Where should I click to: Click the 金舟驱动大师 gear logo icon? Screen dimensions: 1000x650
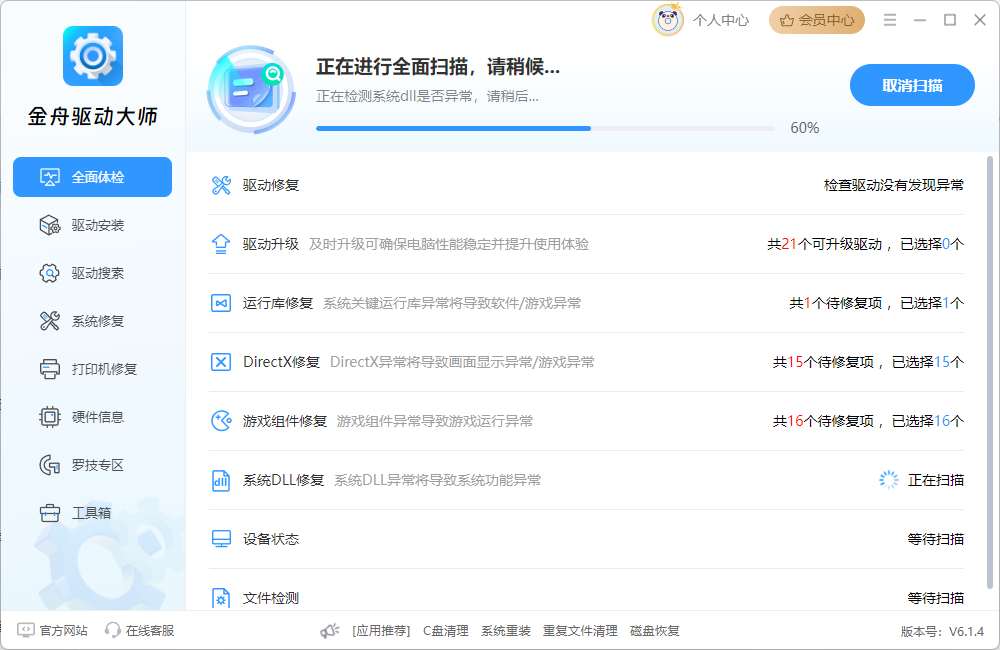pyautogui.click(x=92, y=56)
